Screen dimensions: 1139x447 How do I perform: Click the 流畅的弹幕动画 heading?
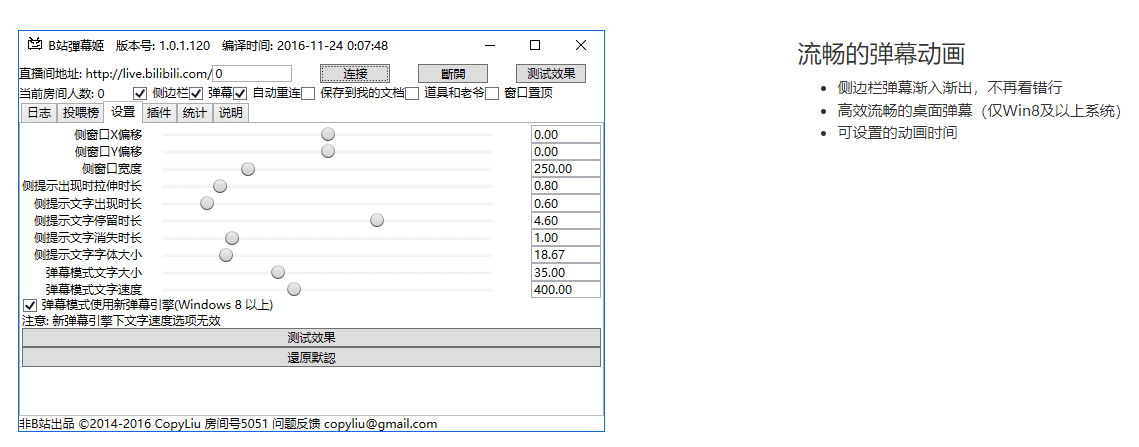tap(881, 55)
